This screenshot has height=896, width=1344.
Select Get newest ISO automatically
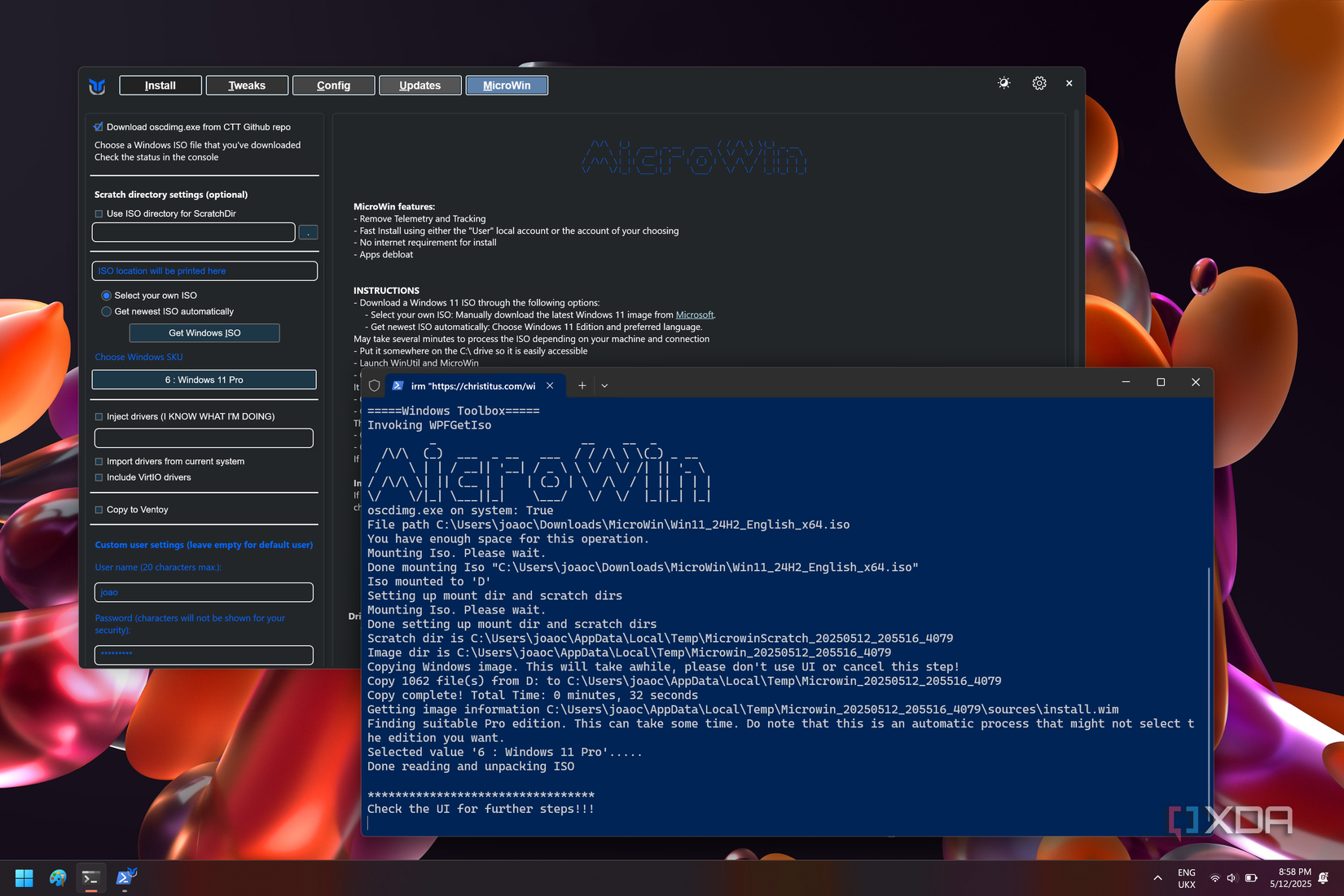pos(106,311)
